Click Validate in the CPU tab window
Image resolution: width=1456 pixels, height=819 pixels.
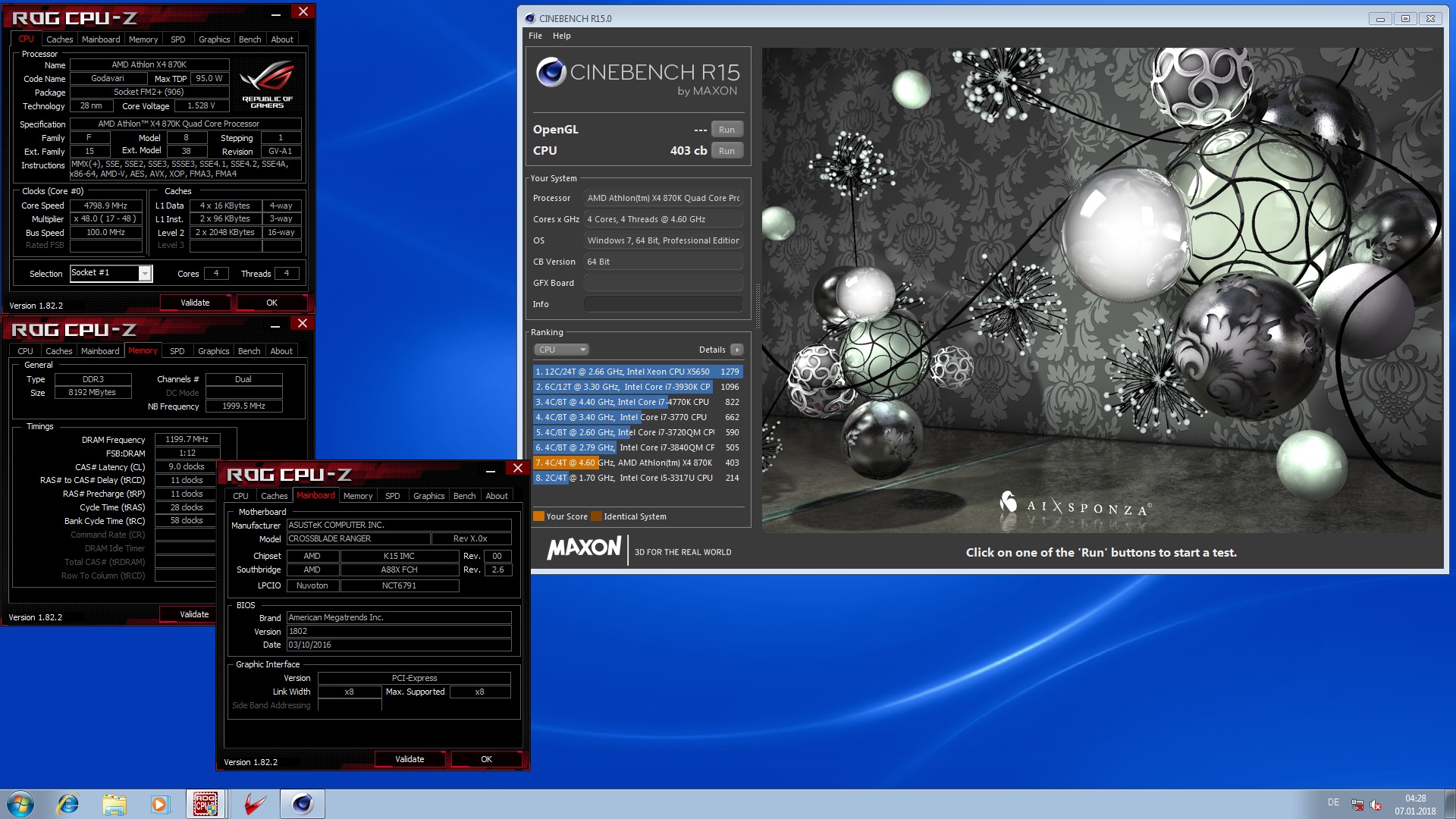pyautogui.click(x=195, y=303)
